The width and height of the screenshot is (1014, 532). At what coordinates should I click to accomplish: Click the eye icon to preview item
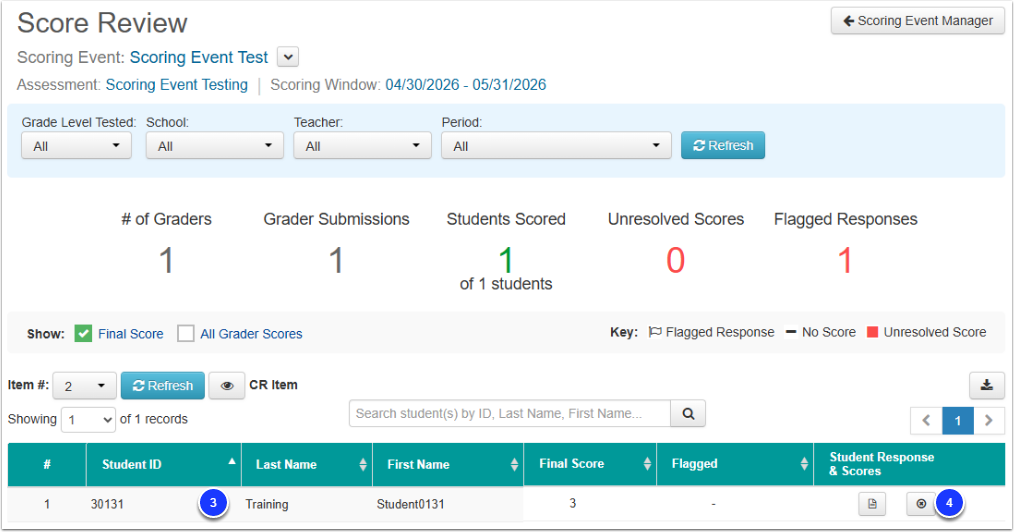pos(227,386)
